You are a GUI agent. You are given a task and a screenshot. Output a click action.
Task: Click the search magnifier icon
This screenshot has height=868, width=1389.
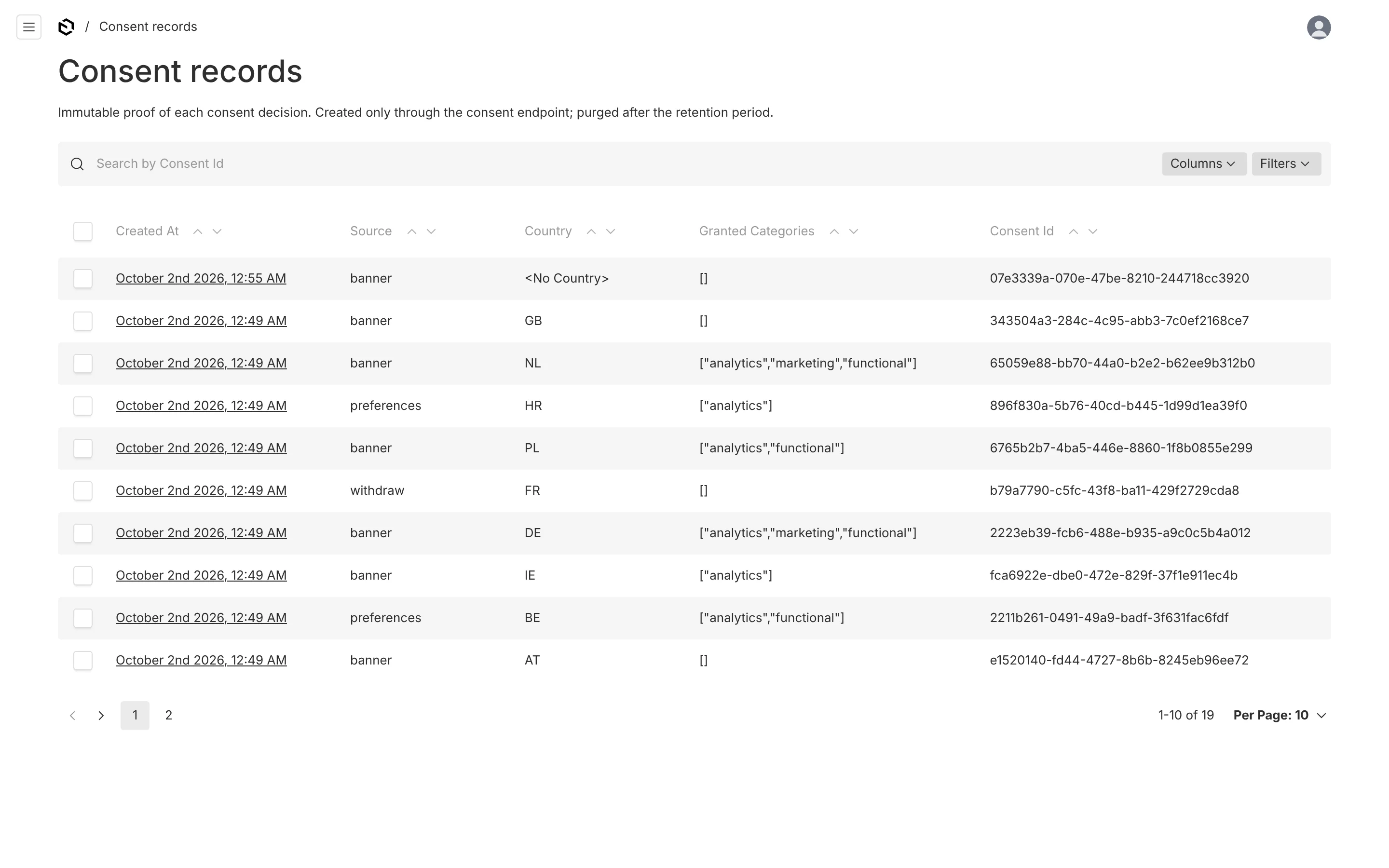coord(78,164)
